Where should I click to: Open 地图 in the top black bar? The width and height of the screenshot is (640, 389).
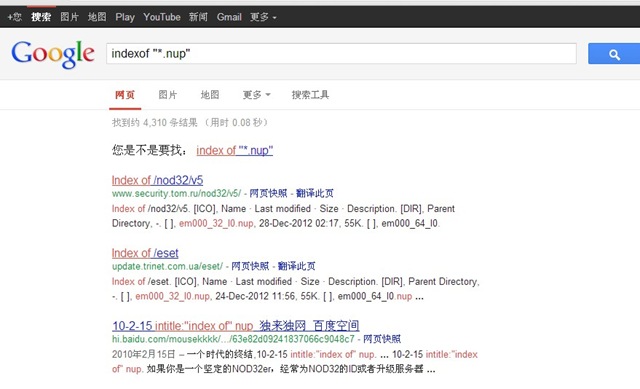(97, 17)
